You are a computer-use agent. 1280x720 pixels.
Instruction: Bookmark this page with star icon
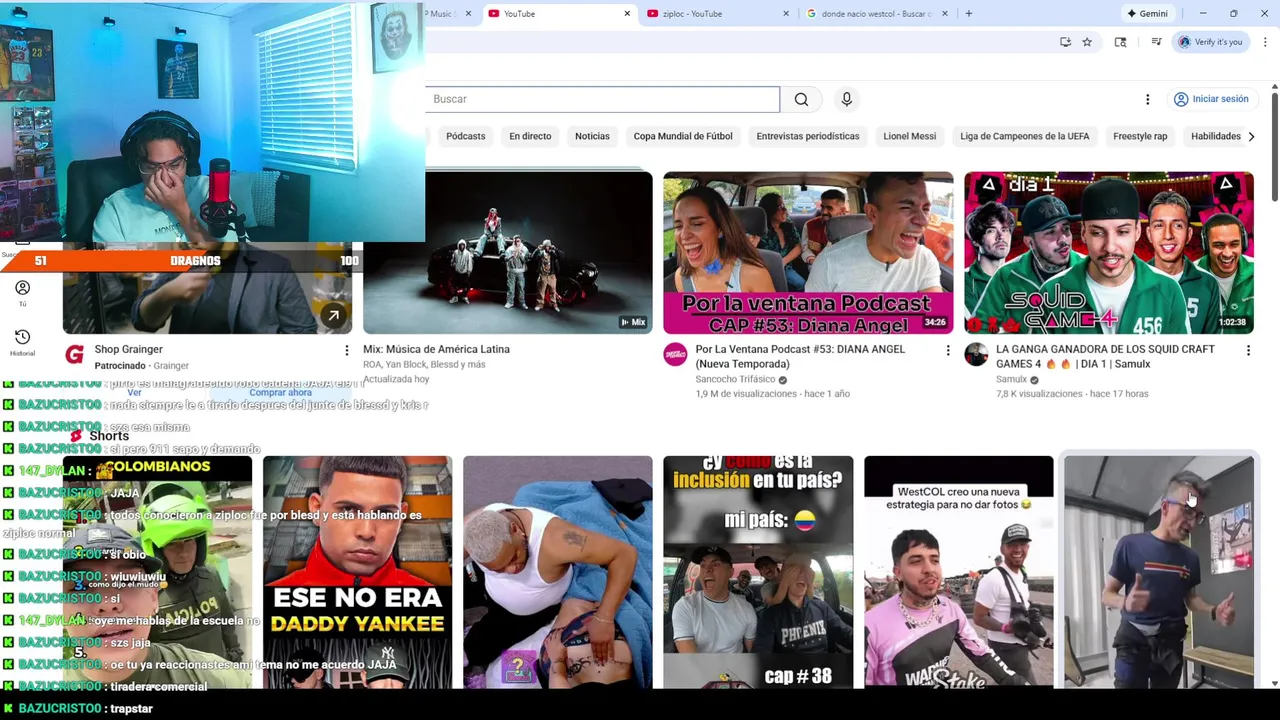(1087, 42)
